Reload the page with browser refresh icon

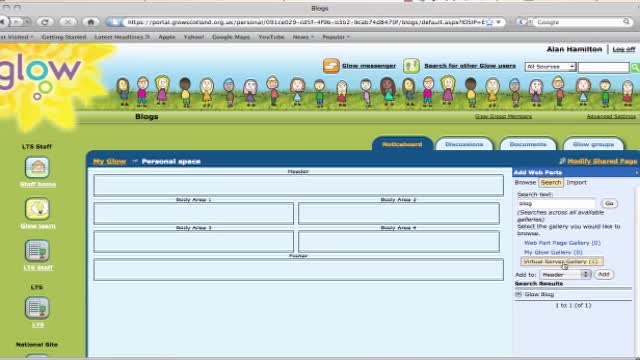pyautogui.click(x=45, y=22)
